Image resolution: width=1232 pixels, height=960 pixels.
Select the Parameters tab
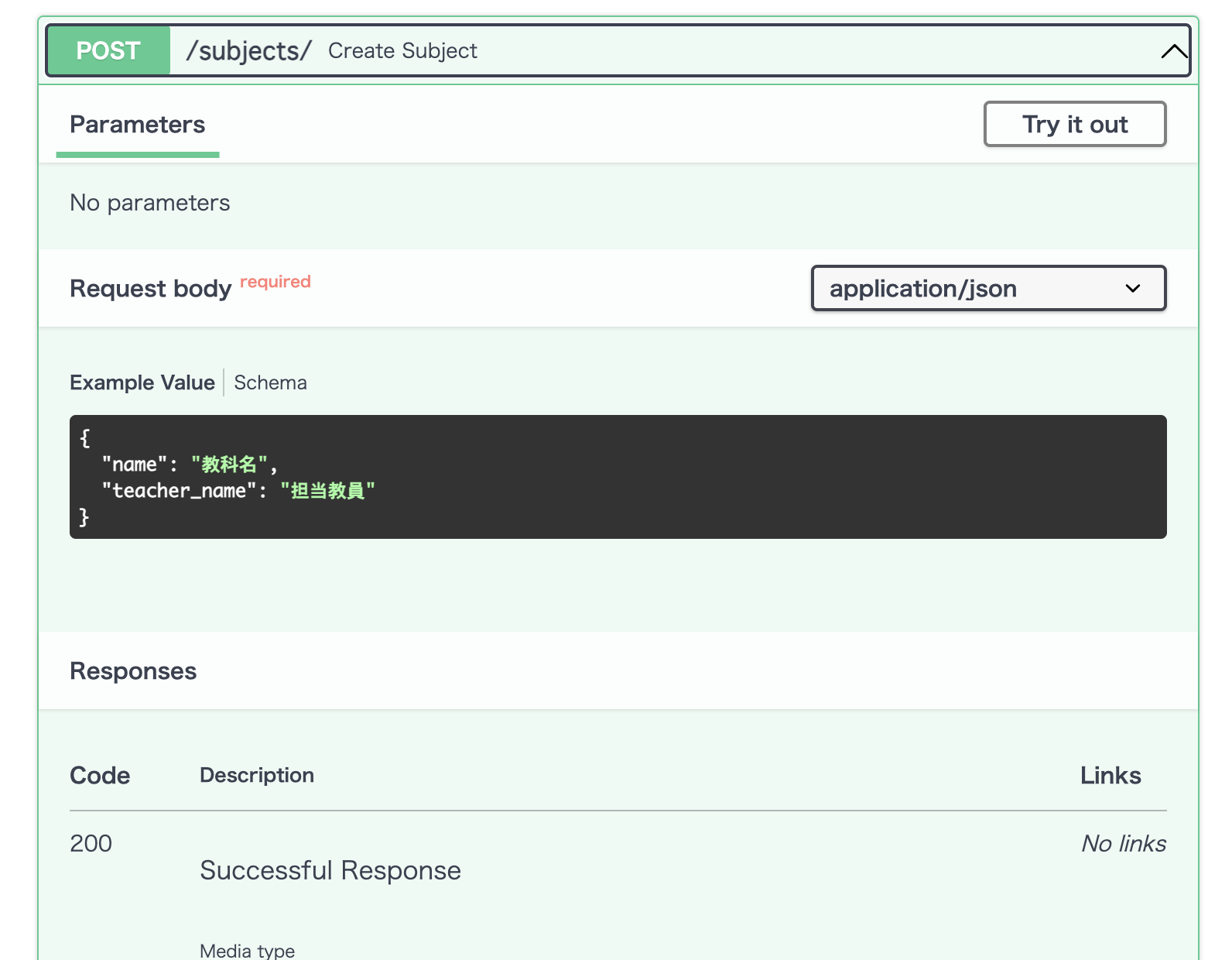138,125
